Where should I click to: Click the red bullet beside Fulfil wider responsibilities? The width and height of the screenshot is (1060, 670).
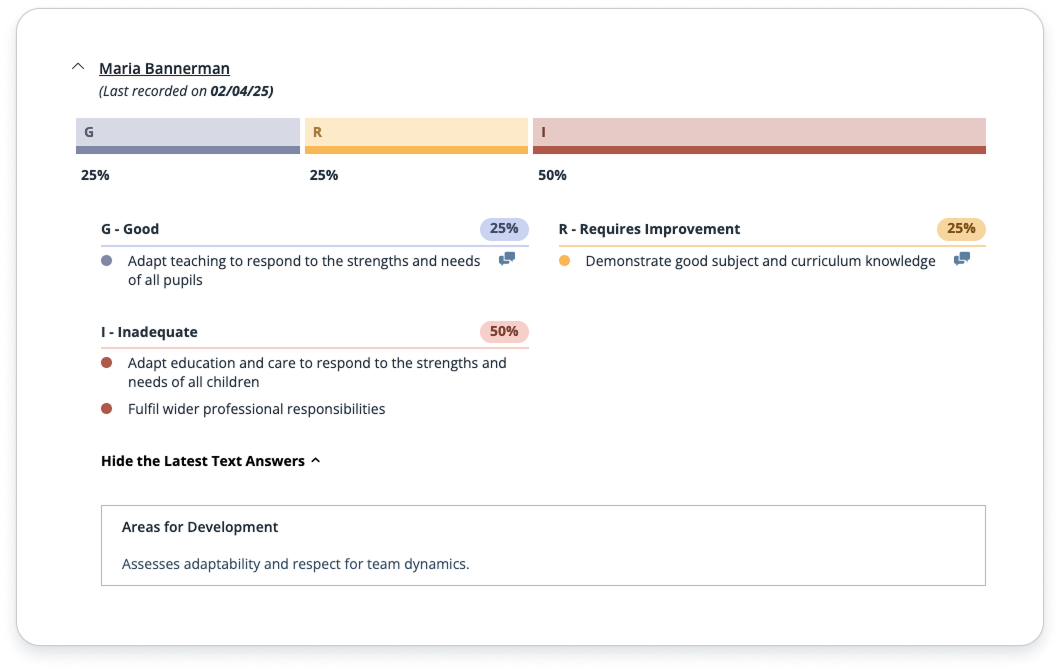tap(107, 409)
